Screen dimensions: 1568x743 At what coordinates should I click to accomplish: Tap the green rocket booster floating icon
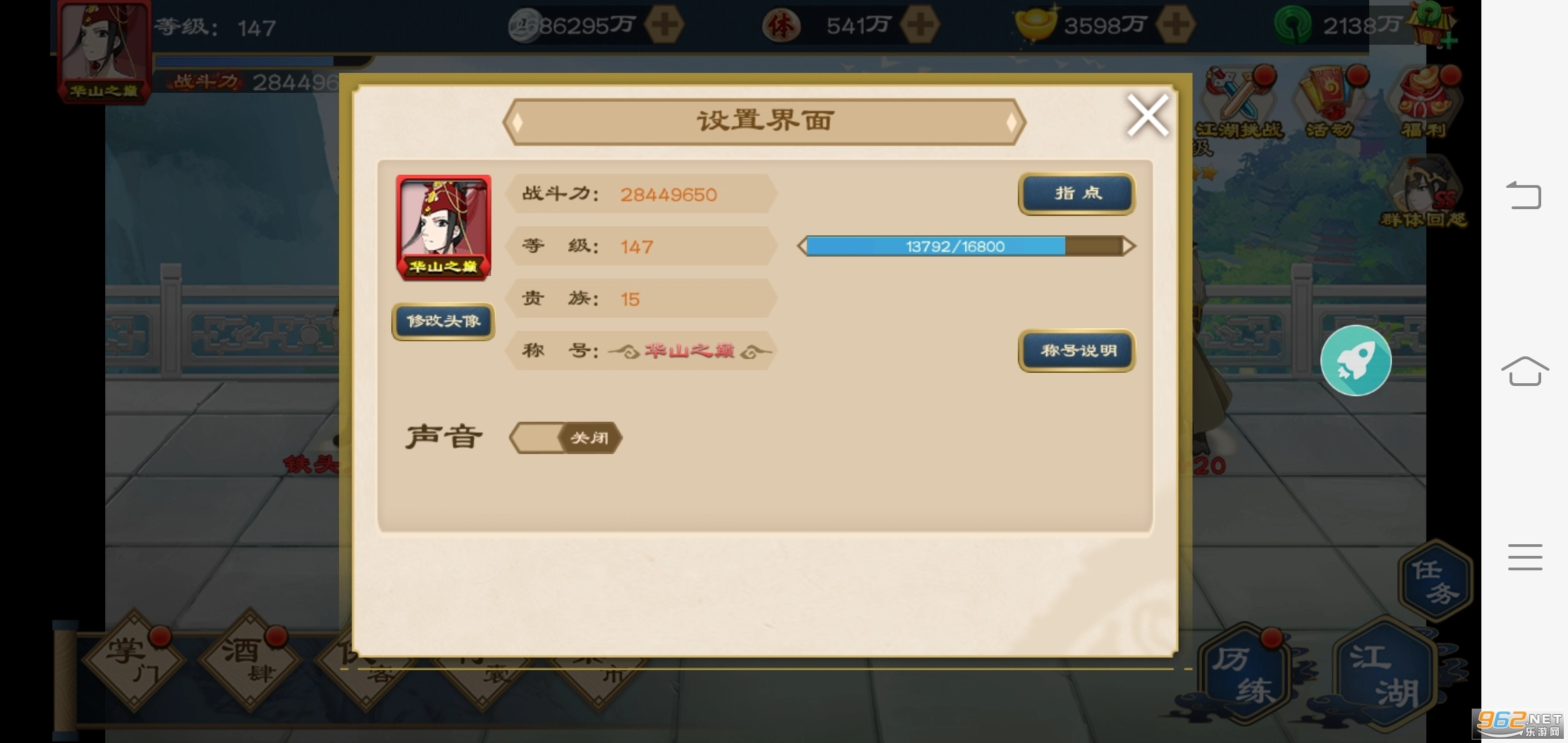coord(1355,360)
